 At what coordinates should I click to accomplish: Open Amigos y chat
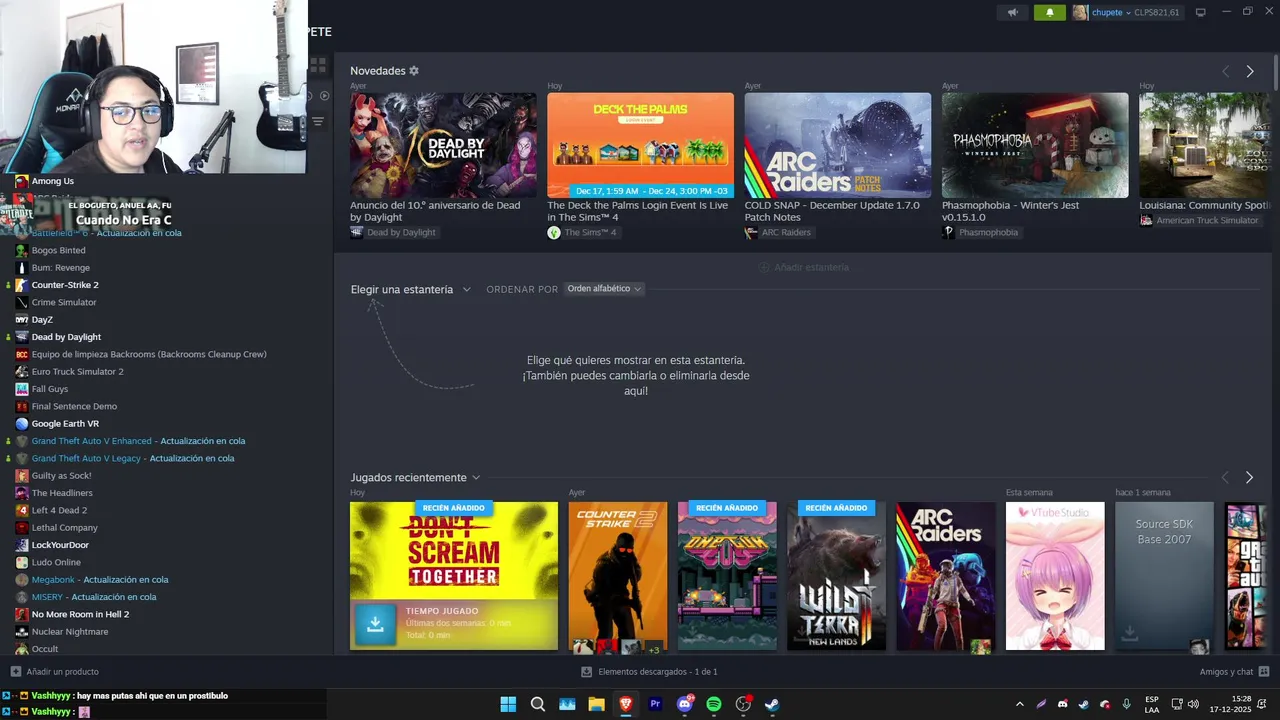point(1234,672)
